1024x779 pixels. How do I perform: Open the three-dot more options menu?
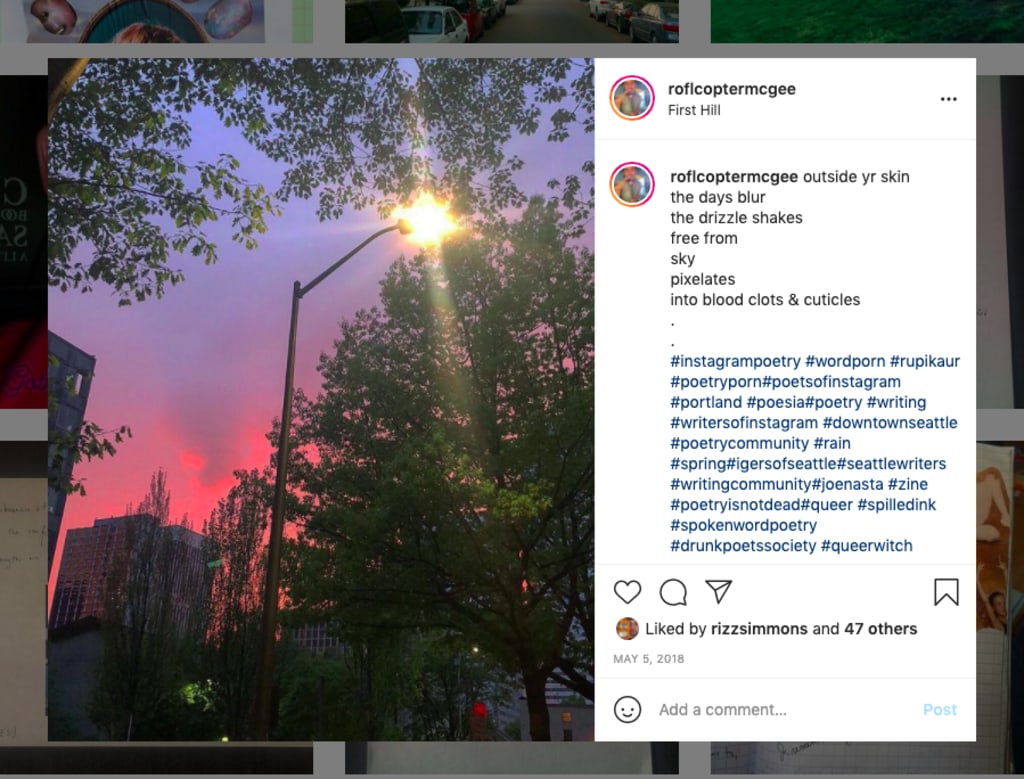pyautogui.click(x=948, y=99)
